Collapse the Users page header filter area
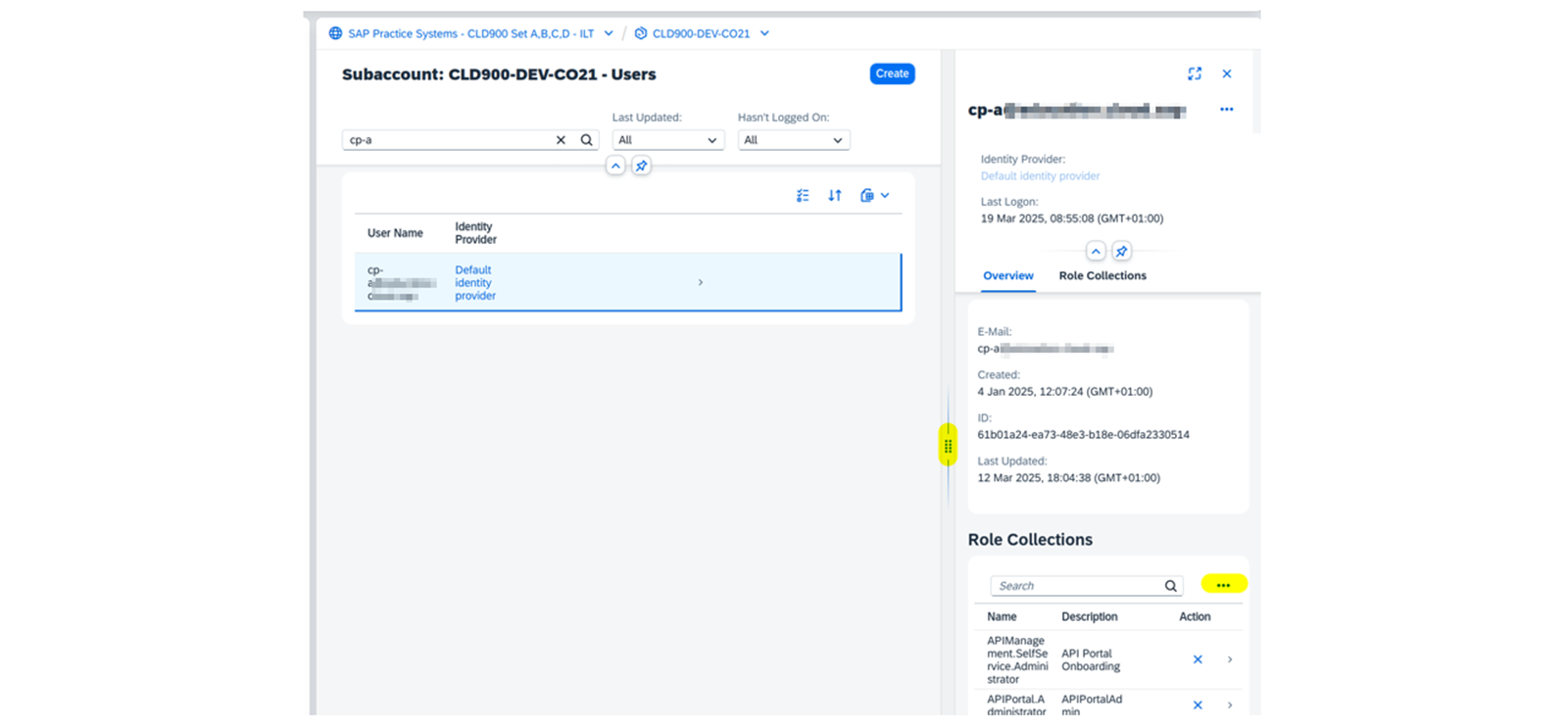Screen dimensions: 1568x726 (615, 166)
